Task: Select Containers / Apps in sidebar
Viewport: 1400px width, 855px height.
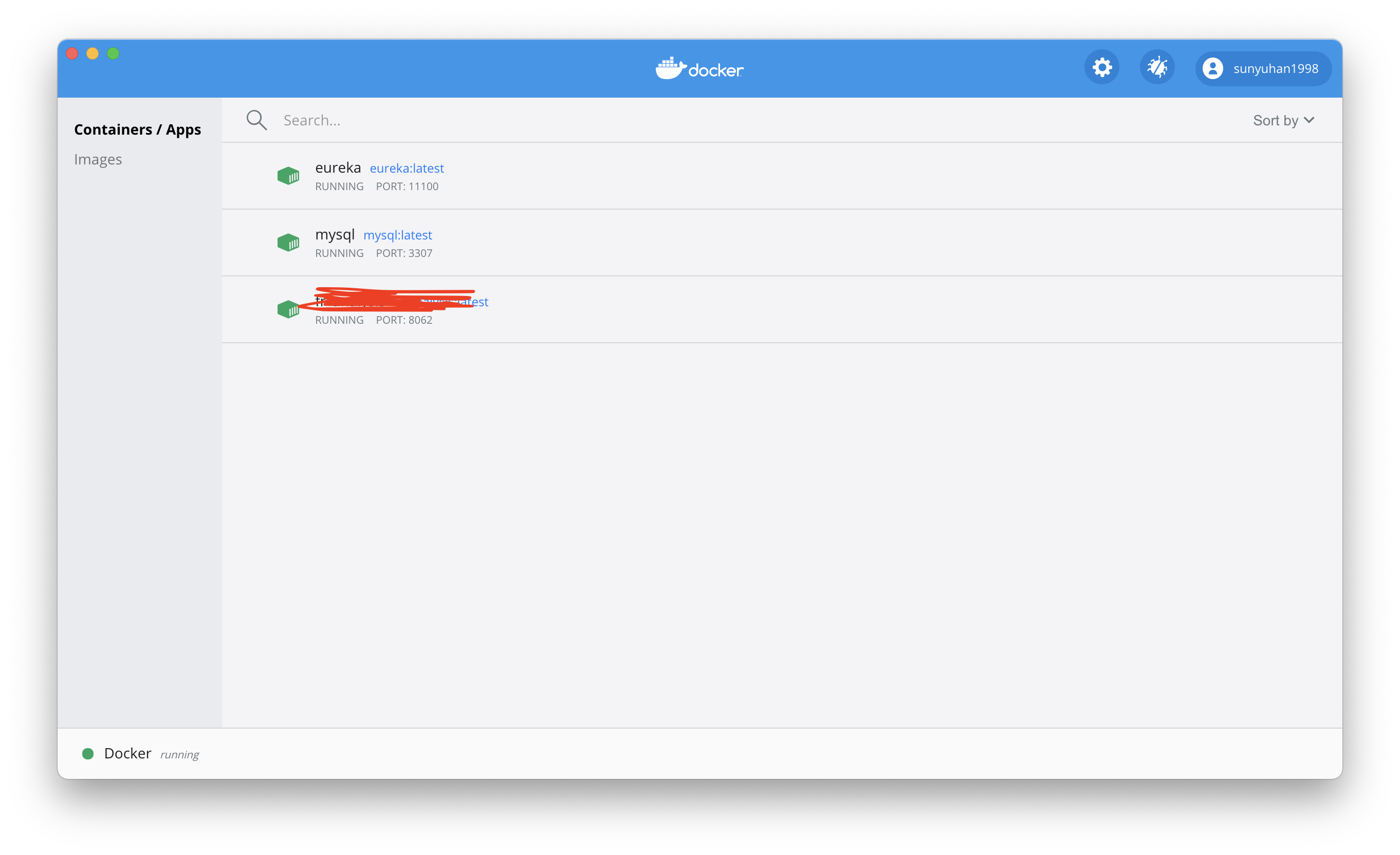Action: click(x=138, y=129)
